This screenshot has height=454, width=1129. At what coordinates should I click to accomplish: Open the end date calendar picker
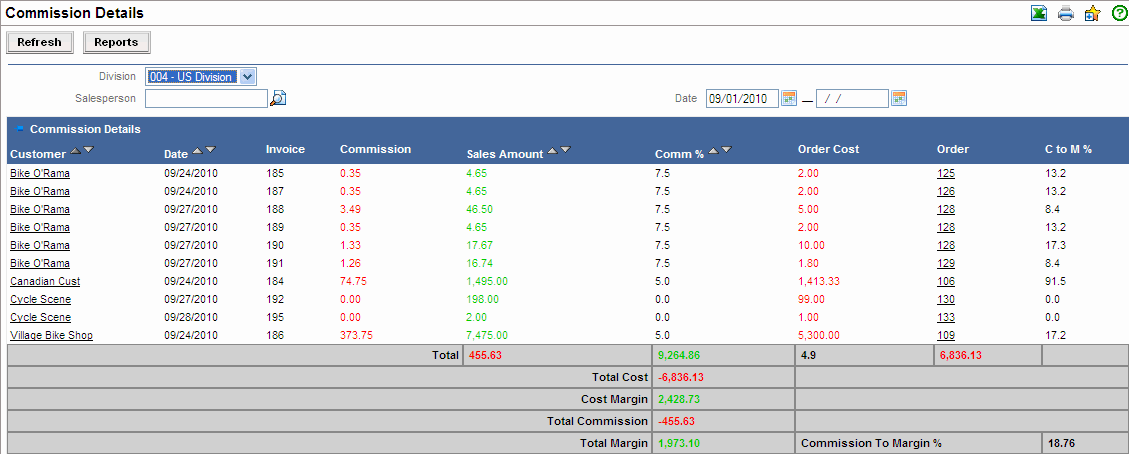click(x=899, y=98)
